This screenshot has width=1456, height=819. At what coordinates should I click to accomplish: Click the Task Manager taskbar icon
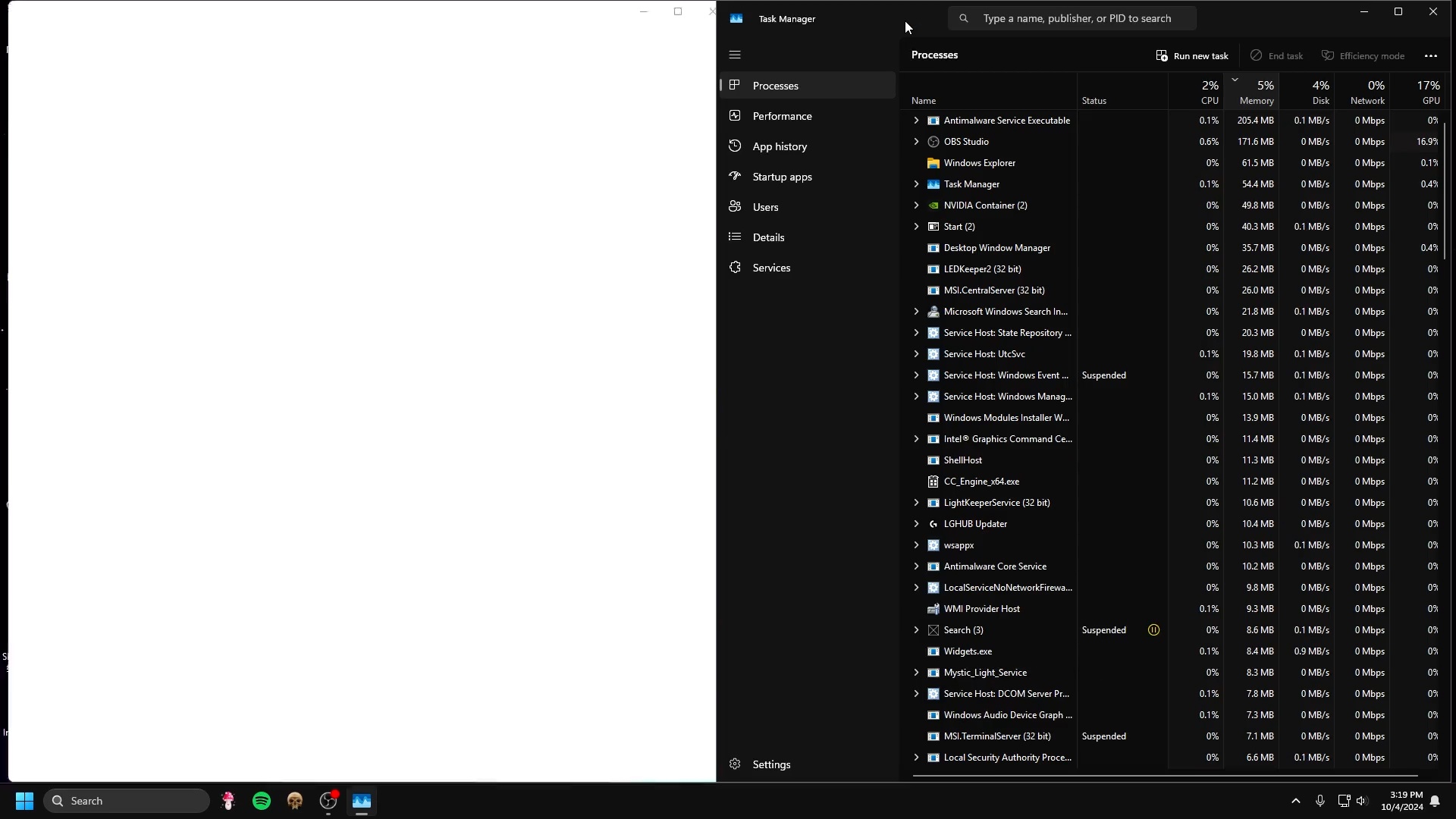[x=362, y=801]
